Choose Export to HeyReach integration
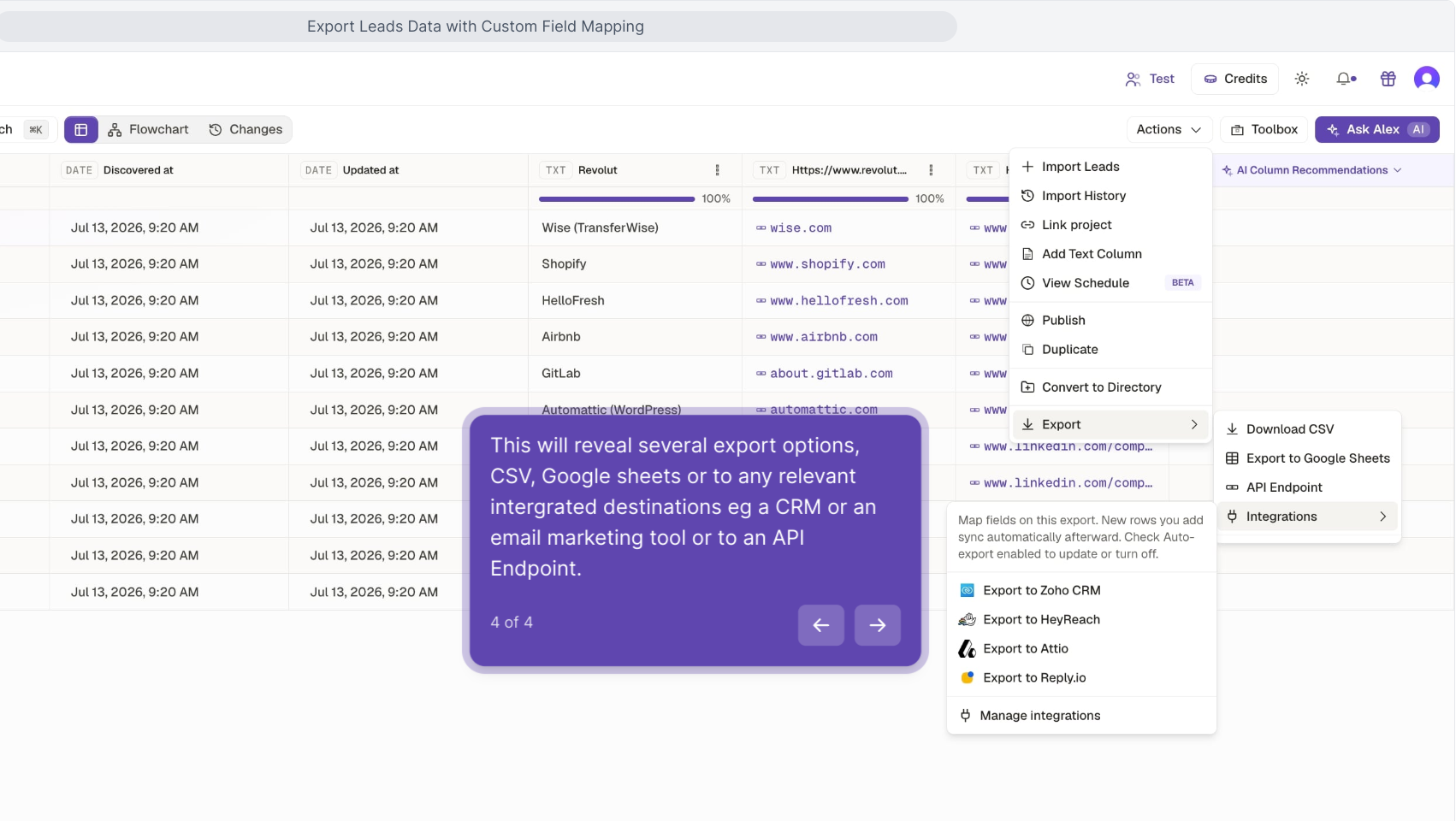The image size is (1456, 821). click(1081, 619)
